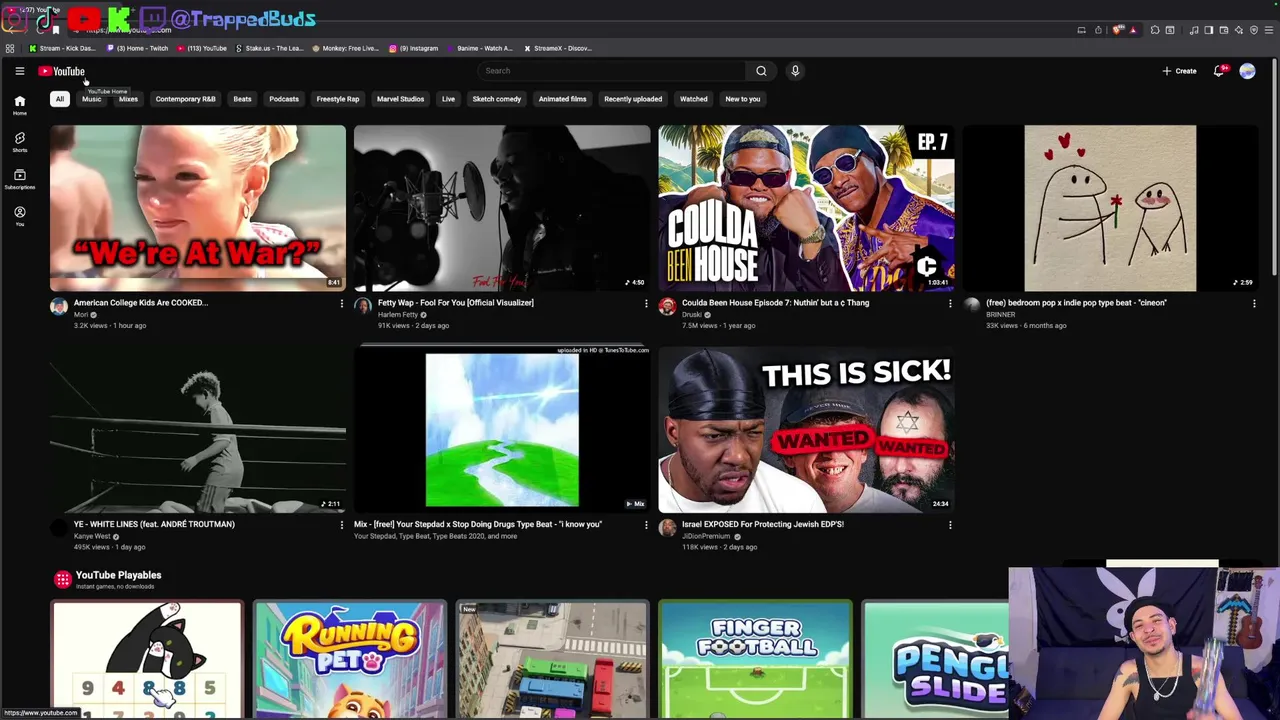Open Brave Shields lion icon
The height and width of the screenshot is (720, 1280).
click(x=1117, y=30)
